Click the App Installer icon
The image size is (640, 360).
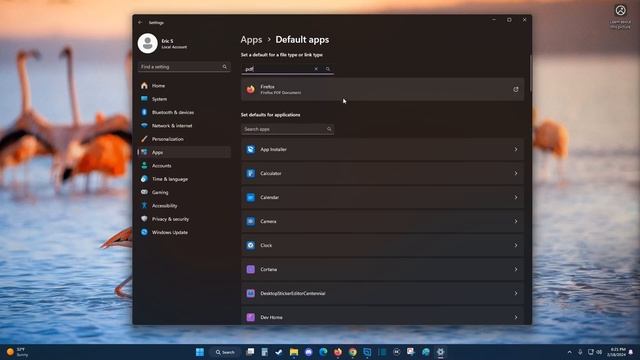(251, 149)
